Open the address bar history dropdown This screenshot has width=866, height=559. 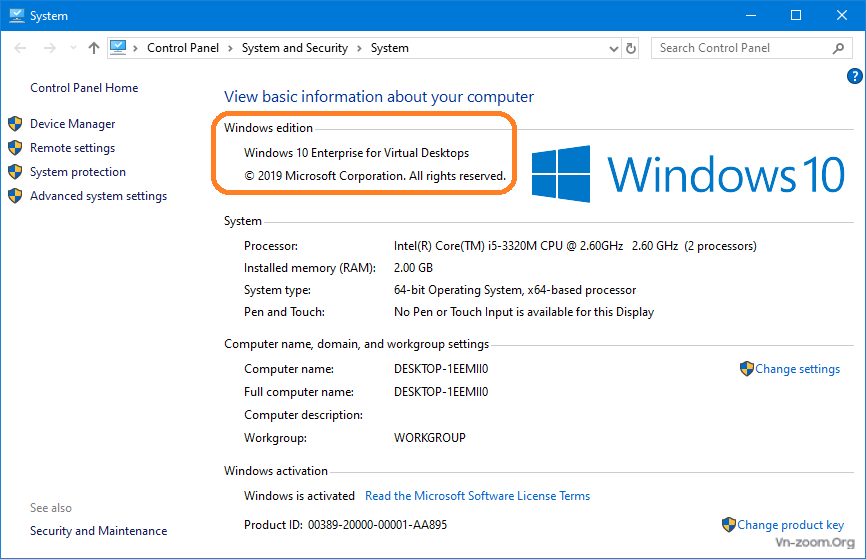tap(614, 49)
